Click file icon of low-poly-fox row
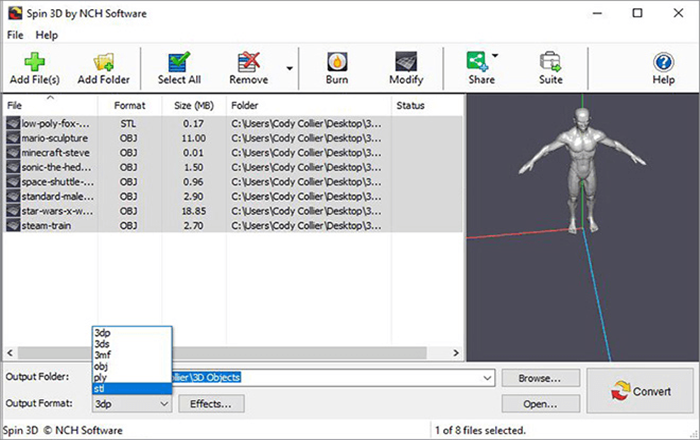The image size is (700, 440). 13,123
